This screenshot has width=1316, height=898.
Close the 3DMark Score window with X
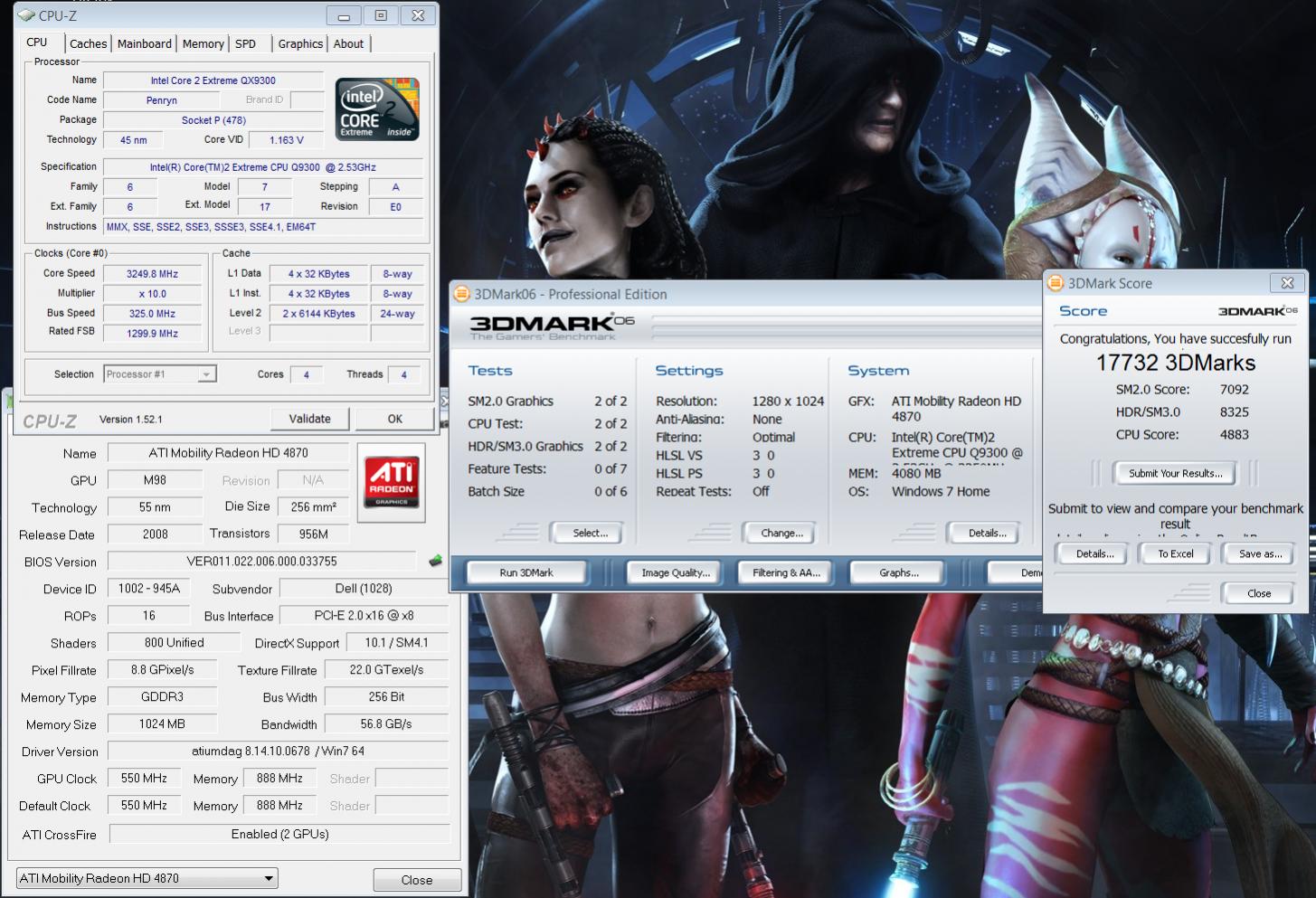tap(1287, 283)
